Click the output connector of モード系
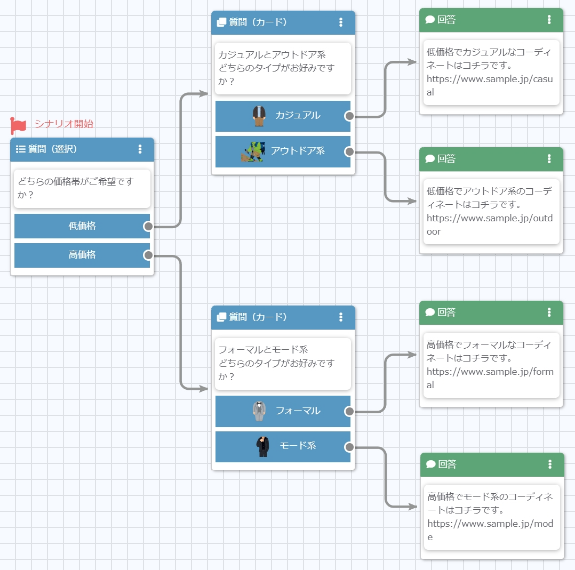The height and width of the screenshot is (570, 575). tap(349, 447)
